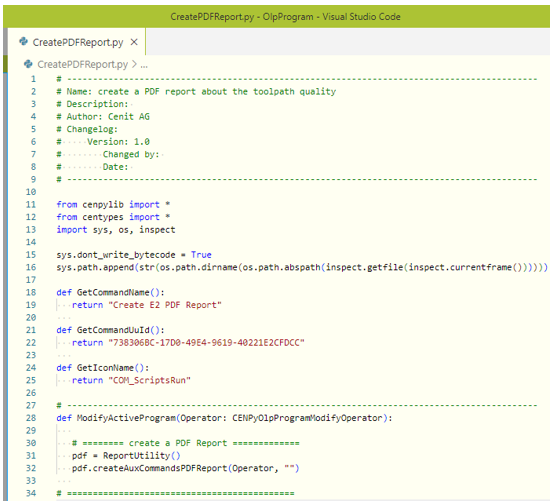Click the "COM_ScriptsRun" string
This screenshot has height=503, width=550.
pyautogui.click(x=149, y=381)
